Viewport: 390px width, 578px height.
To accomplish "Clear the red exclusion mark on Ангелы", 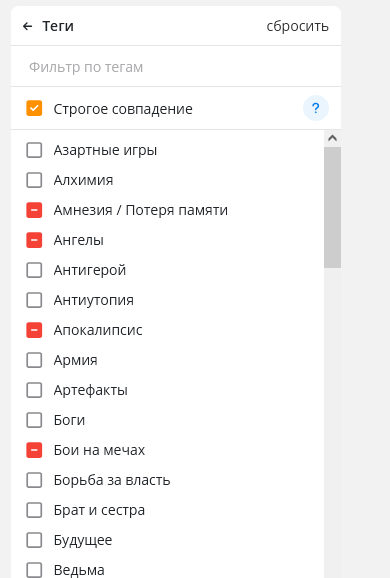I will tap(34, 240).
